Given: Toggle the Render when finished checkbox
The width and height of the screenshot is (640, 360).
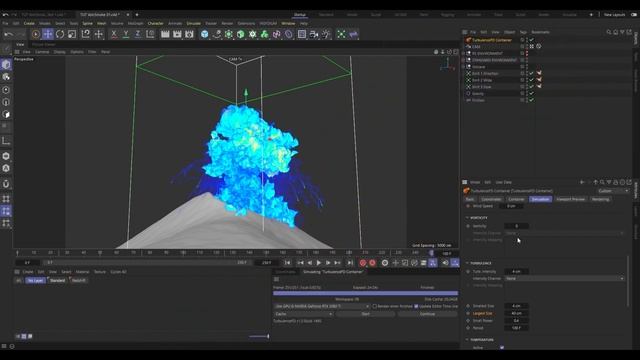Looking at the screenshot, I should (x=374, y=306).
